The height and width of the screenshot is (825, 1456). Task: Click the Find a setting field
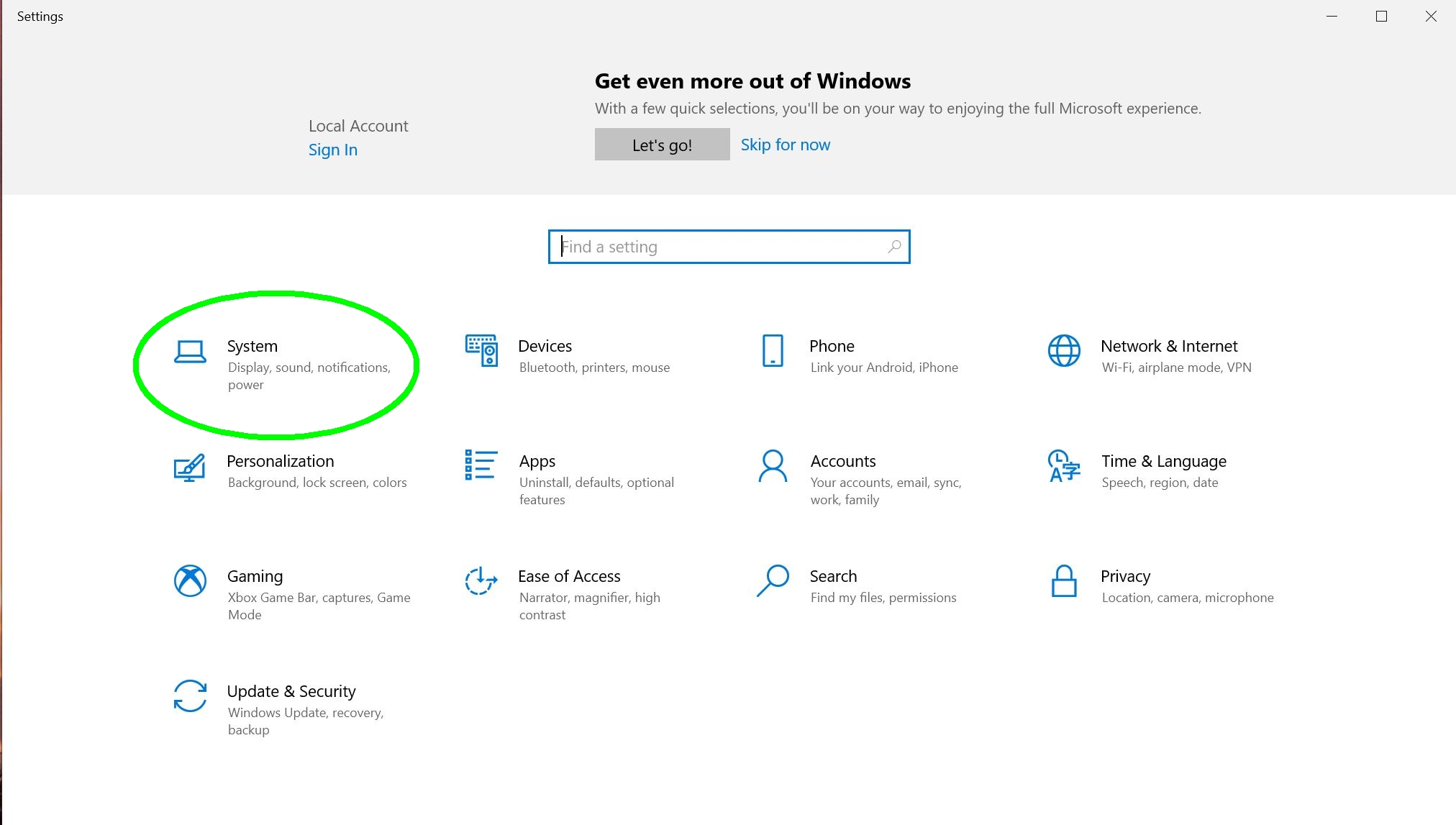click(x=719, y=247)
